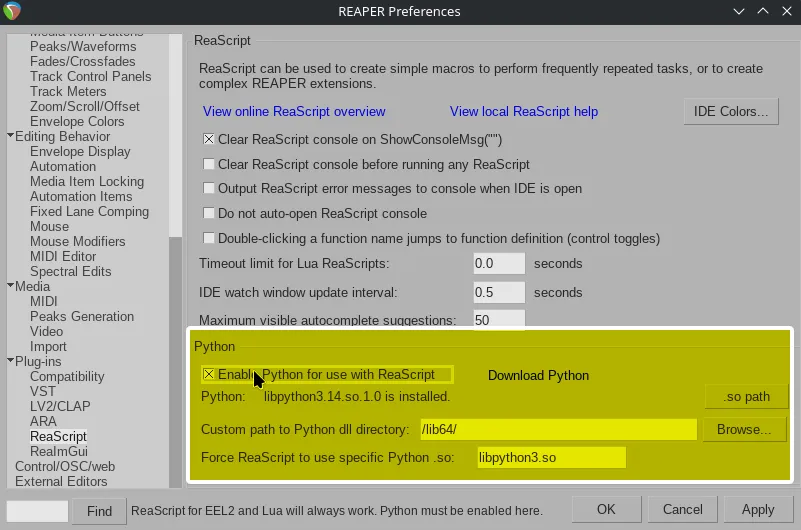The height and width of the screenshot is (530, 801).
Task: Toggle Double-clicking a function name jumps option
Action: tap(208, 238)
